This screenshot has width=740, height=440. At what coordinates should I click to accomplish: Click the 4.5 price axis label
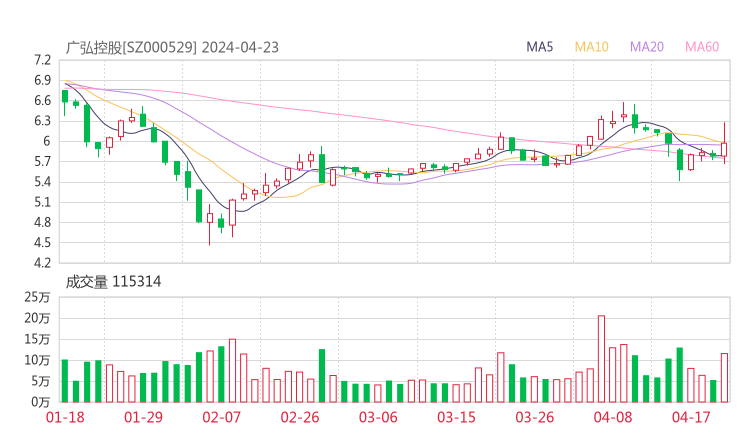coord(42,243)
